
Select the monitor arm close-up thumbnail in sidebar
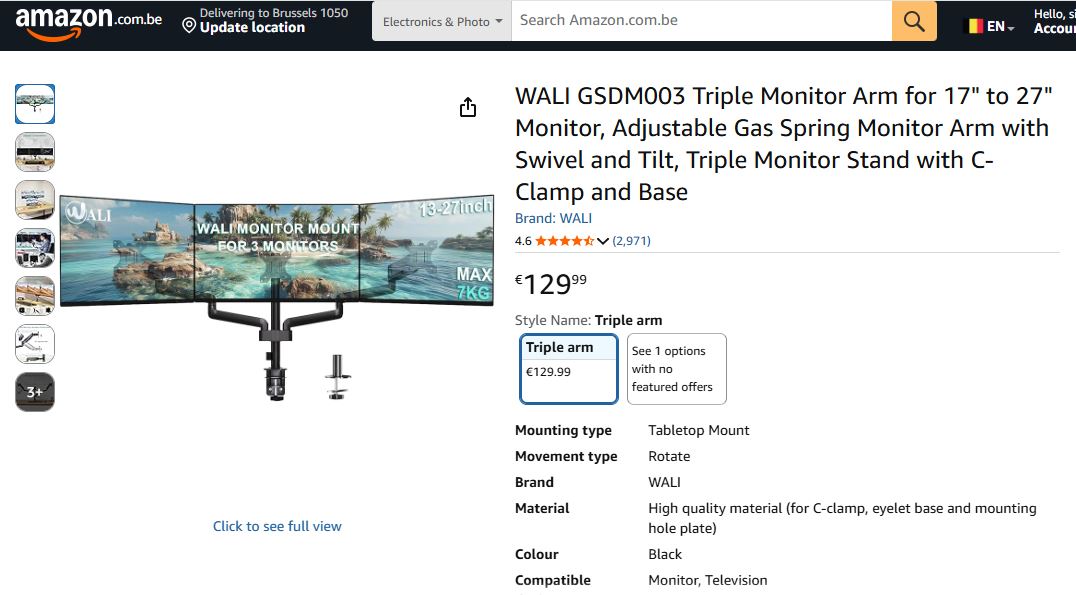[x=35, y=296]
